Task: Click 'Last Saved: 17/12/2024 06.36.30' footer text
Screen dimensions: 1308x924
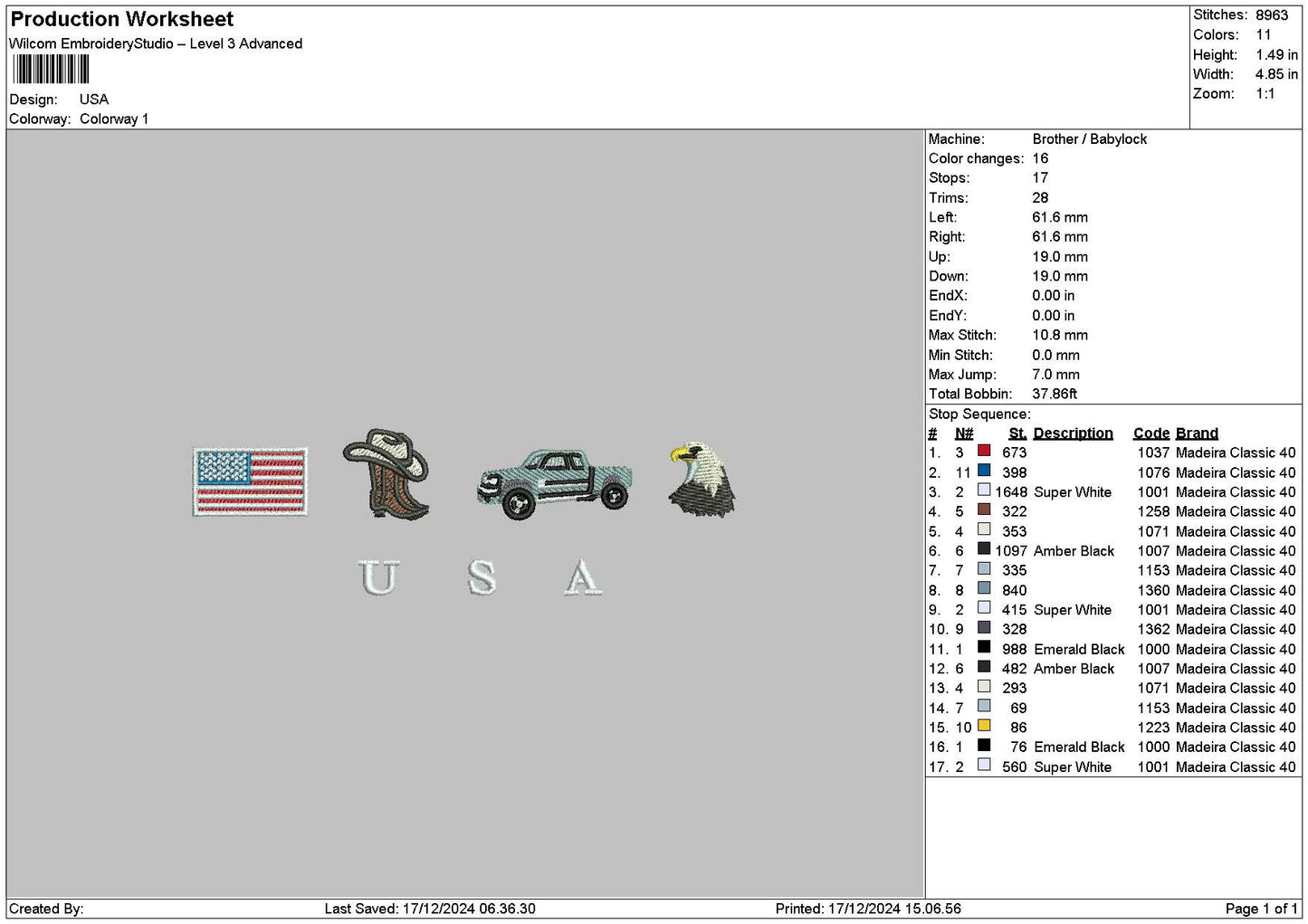Action: (430, 909)
